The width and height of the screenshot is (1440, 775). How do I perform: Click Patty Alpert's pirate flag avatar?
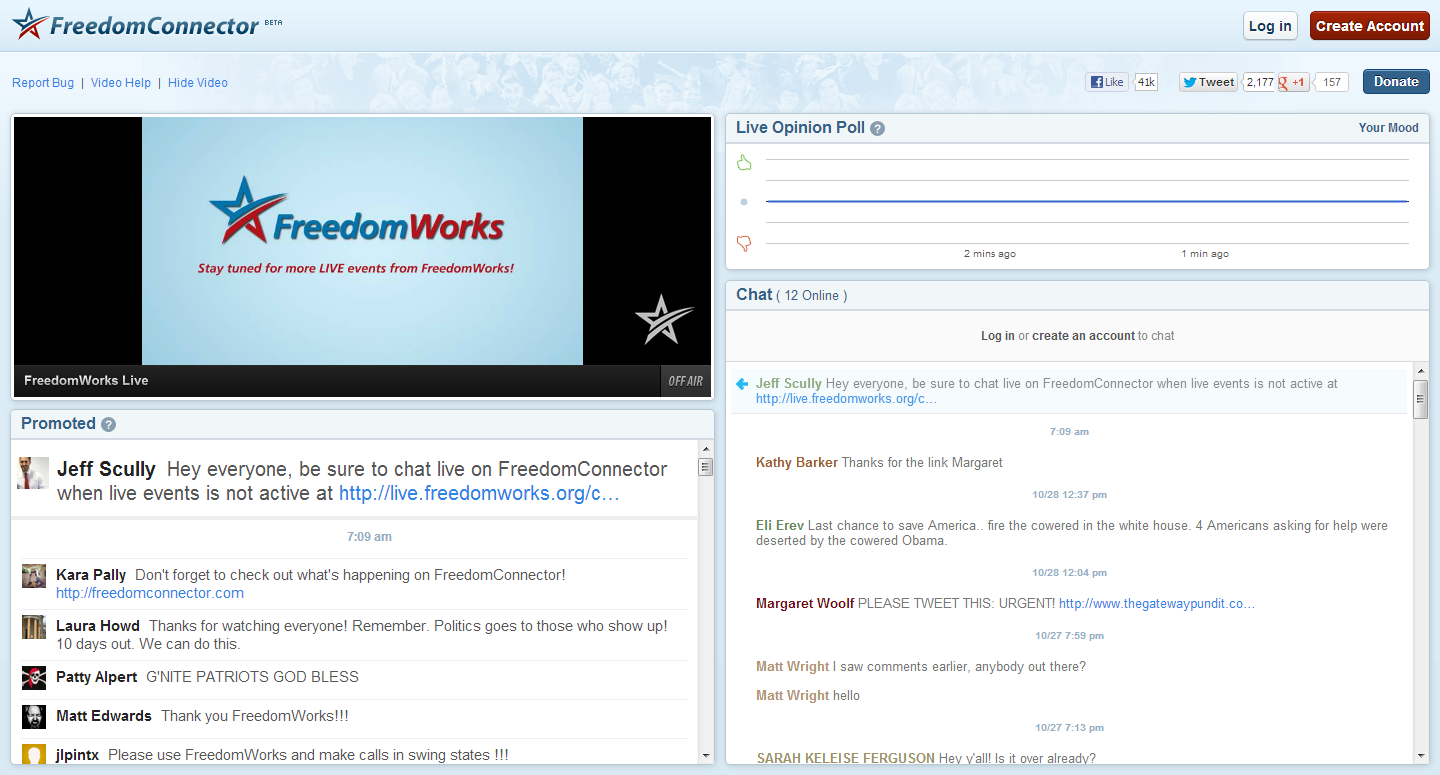tap(34, 678)
